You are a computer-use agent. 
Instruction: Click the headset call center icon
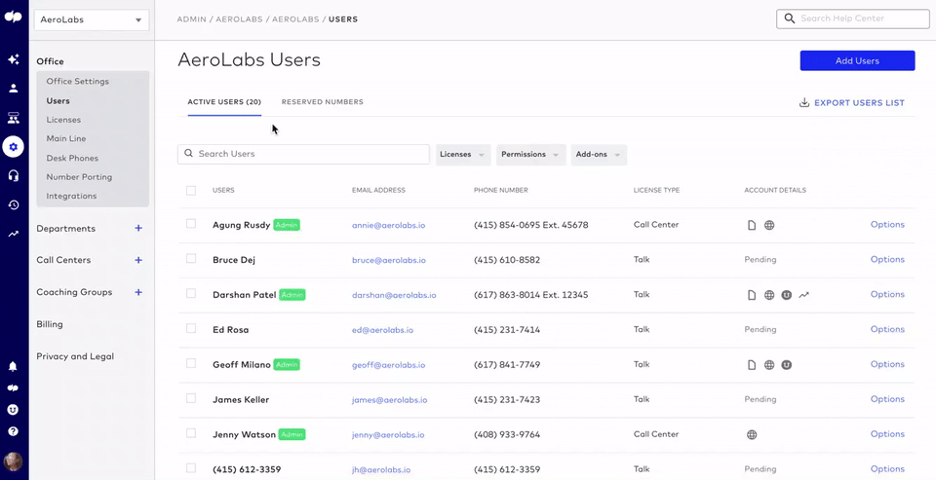click(13, 176)
